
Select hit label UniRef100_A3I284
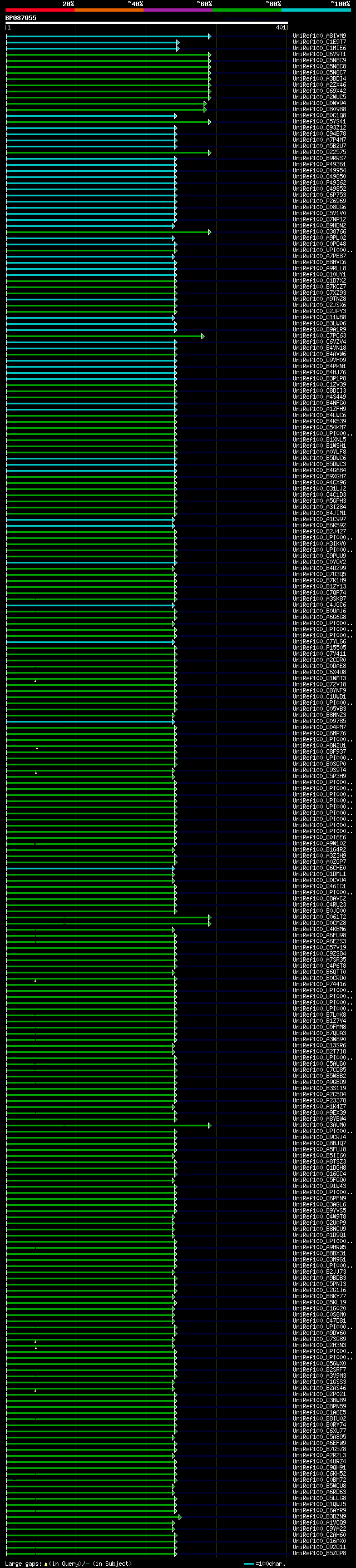[x=319, y=507]
